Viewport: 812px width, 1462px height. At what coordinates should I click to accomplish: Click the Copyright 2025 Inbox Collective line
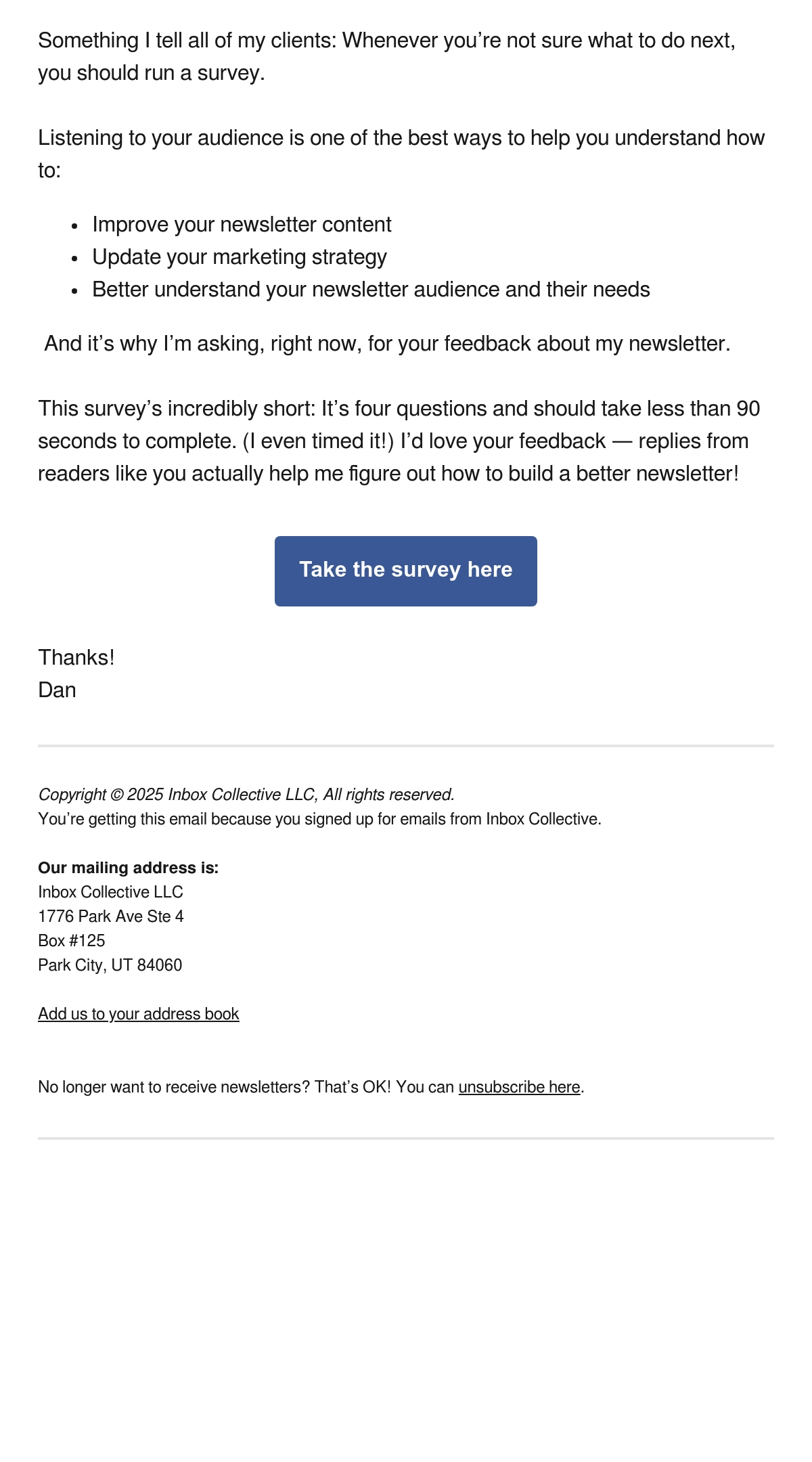click(246, 794)
